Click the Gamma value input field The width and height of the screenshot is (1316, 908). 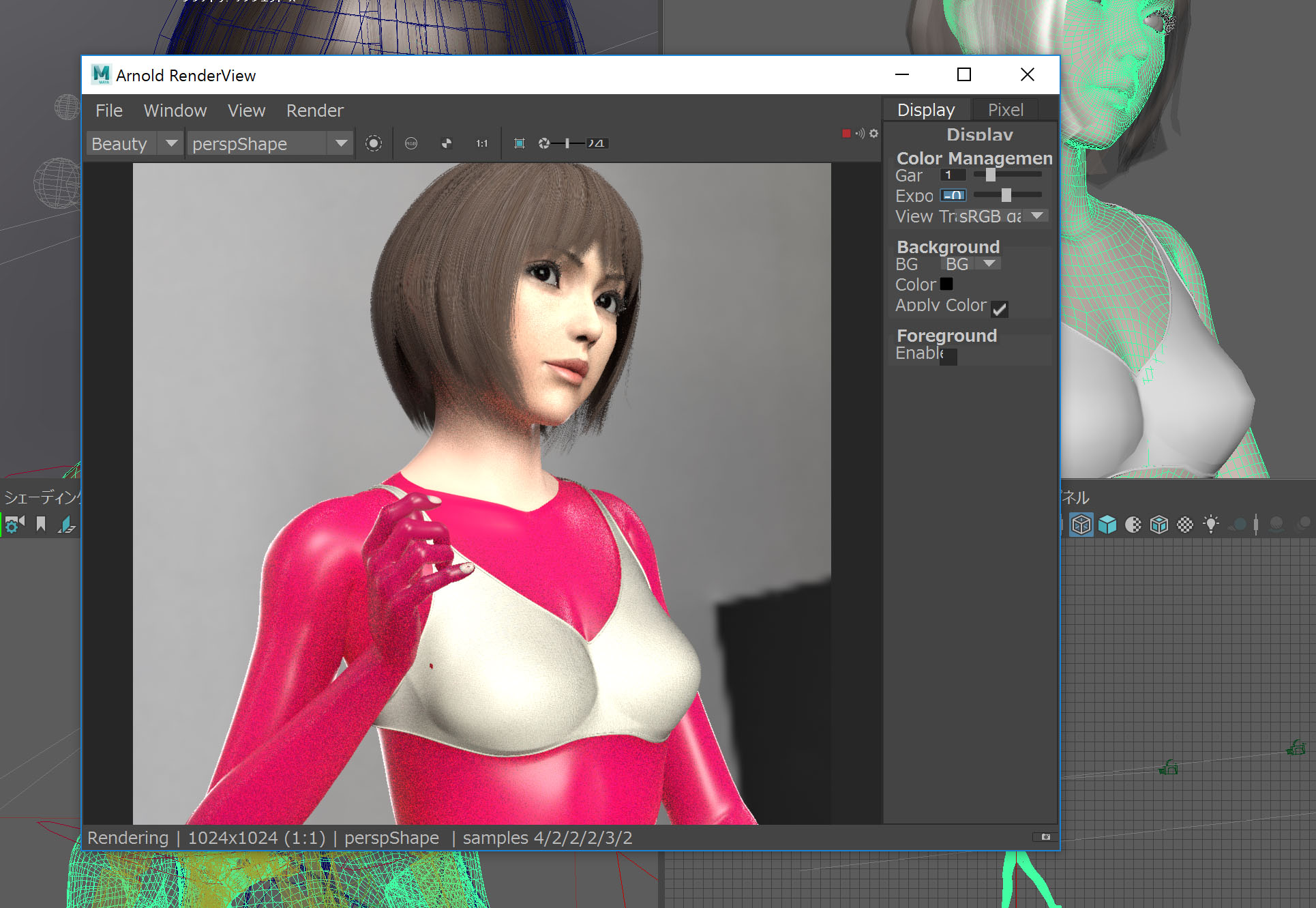point(953,175)
